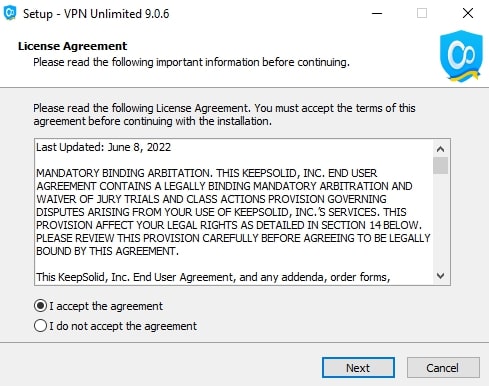Click the VPN Unlimited icon in title bar
This screenshot has width=489, height=386.
[x=10, y=13]
